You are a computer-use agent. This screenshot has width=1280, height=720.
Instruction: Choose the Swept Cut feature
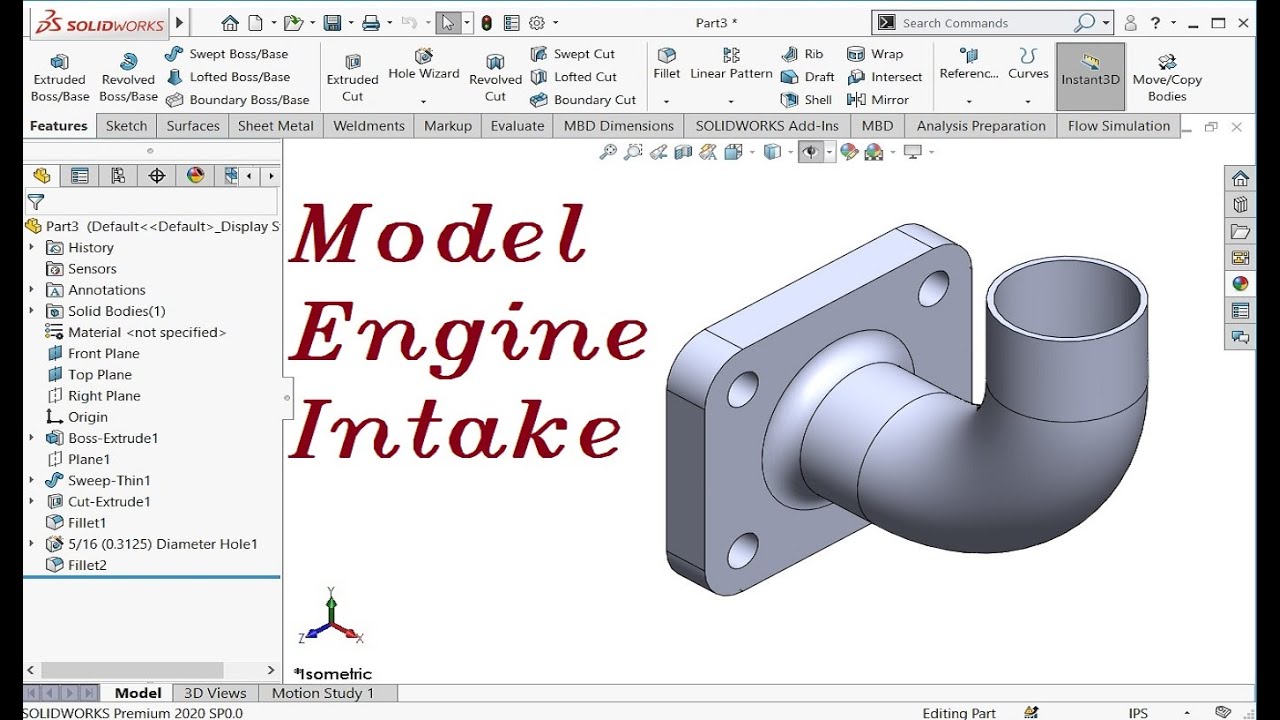573,54
